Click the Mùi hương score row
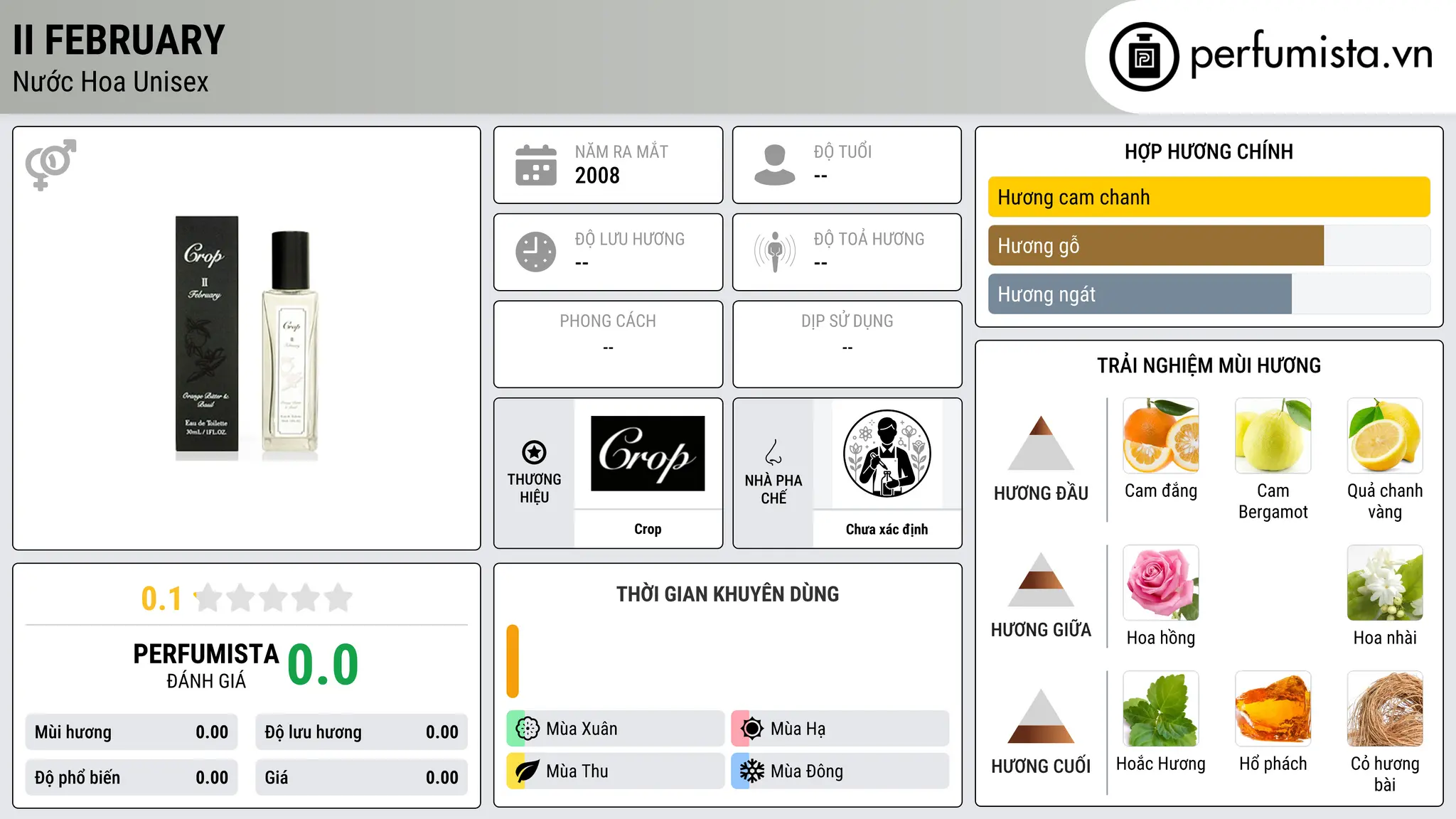1456x819 pixels. [x=132, y=732]
